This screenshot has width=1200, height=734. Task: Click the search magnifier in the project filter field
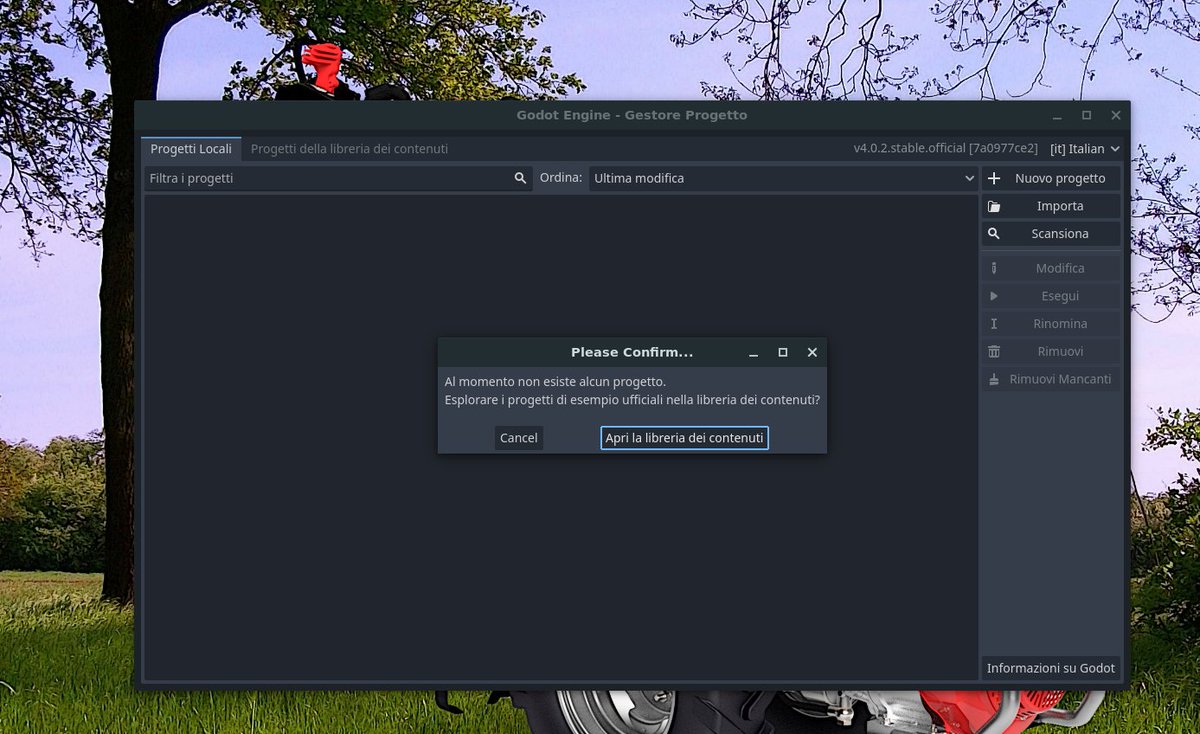point(519,177)
